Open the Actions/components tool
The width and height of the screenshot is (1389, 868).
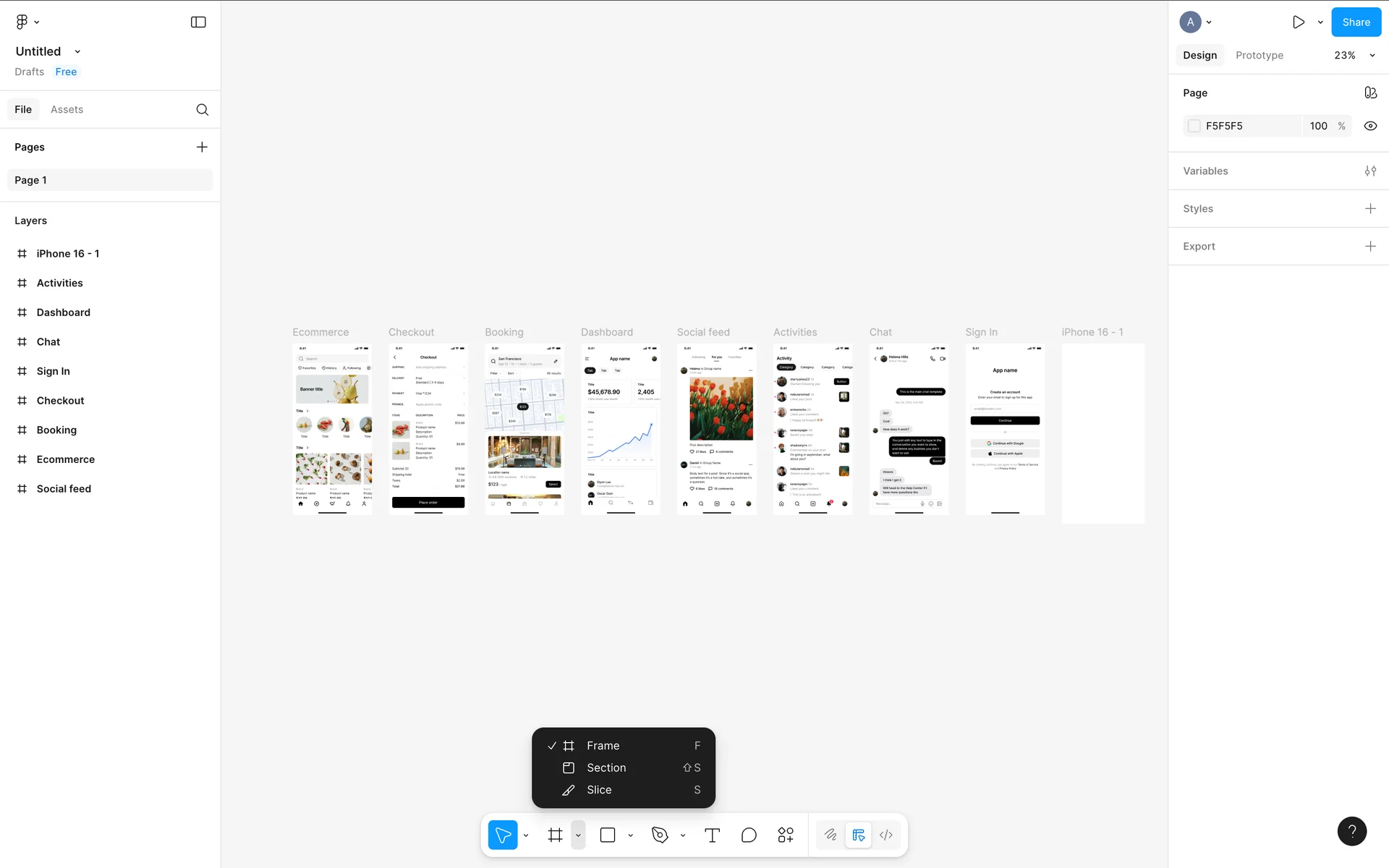click(786, 835)
